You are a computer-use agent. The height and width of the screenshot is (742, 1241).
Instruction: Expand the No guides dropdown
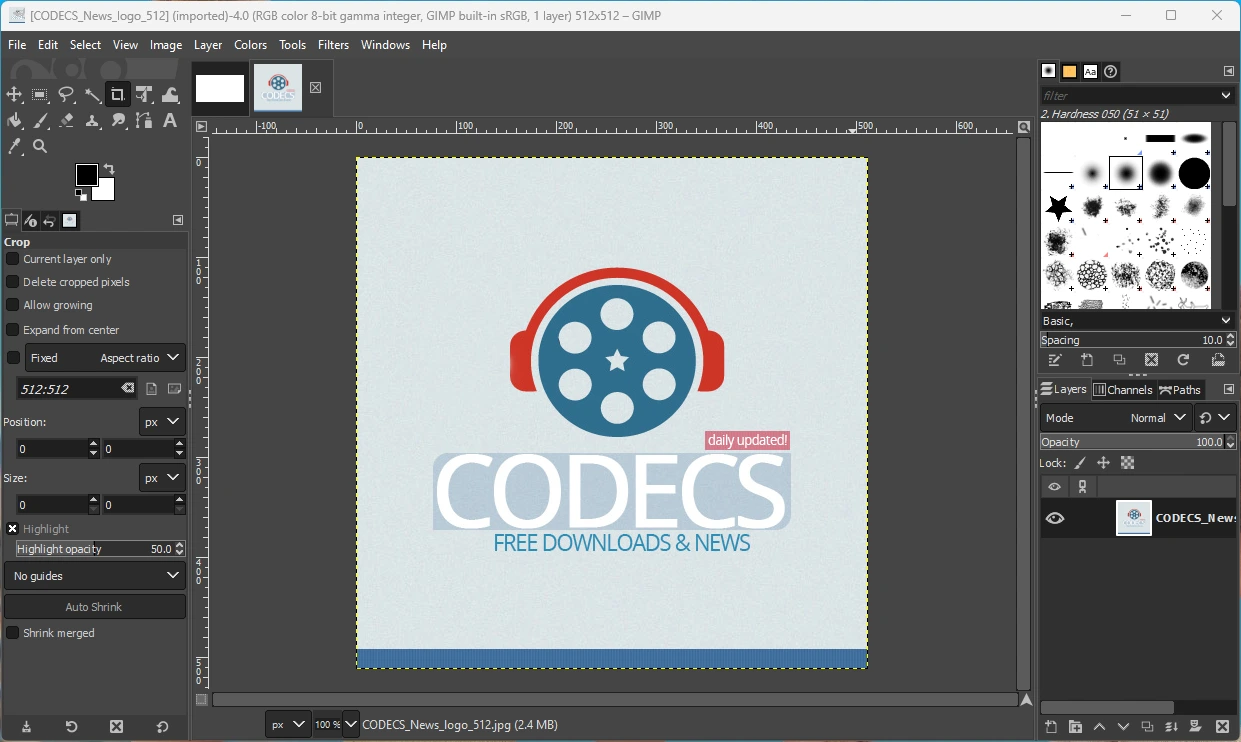tap(95, 576)
